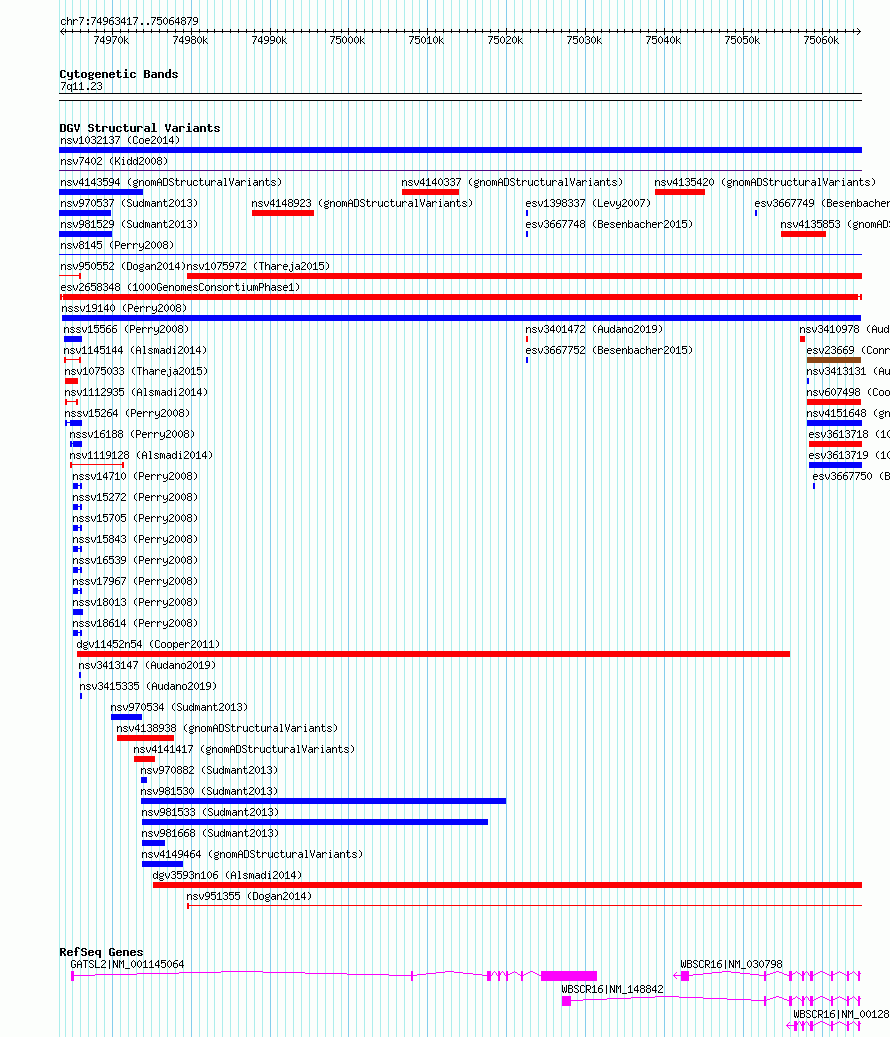Select the nsv1075972 (Thareja2015) label
The height and width of the screenshot is (1037, 890).
[258, 267]
